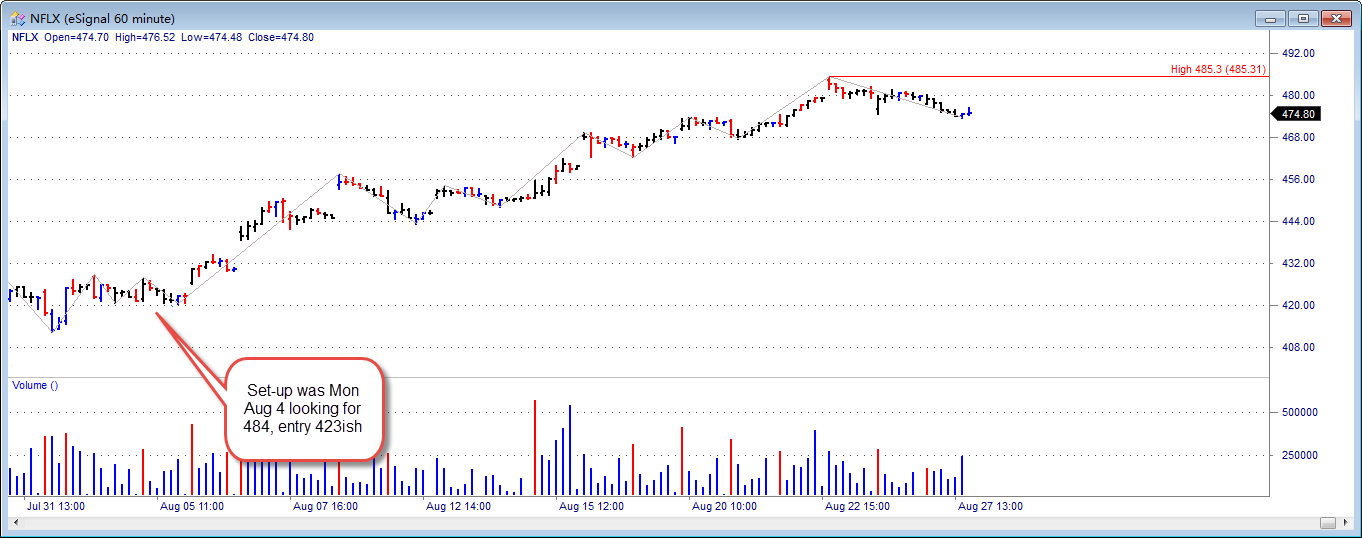Click the 408.00 price axis label
The width and height of the screenshot is (1362, 538).
click(1298, 347)
